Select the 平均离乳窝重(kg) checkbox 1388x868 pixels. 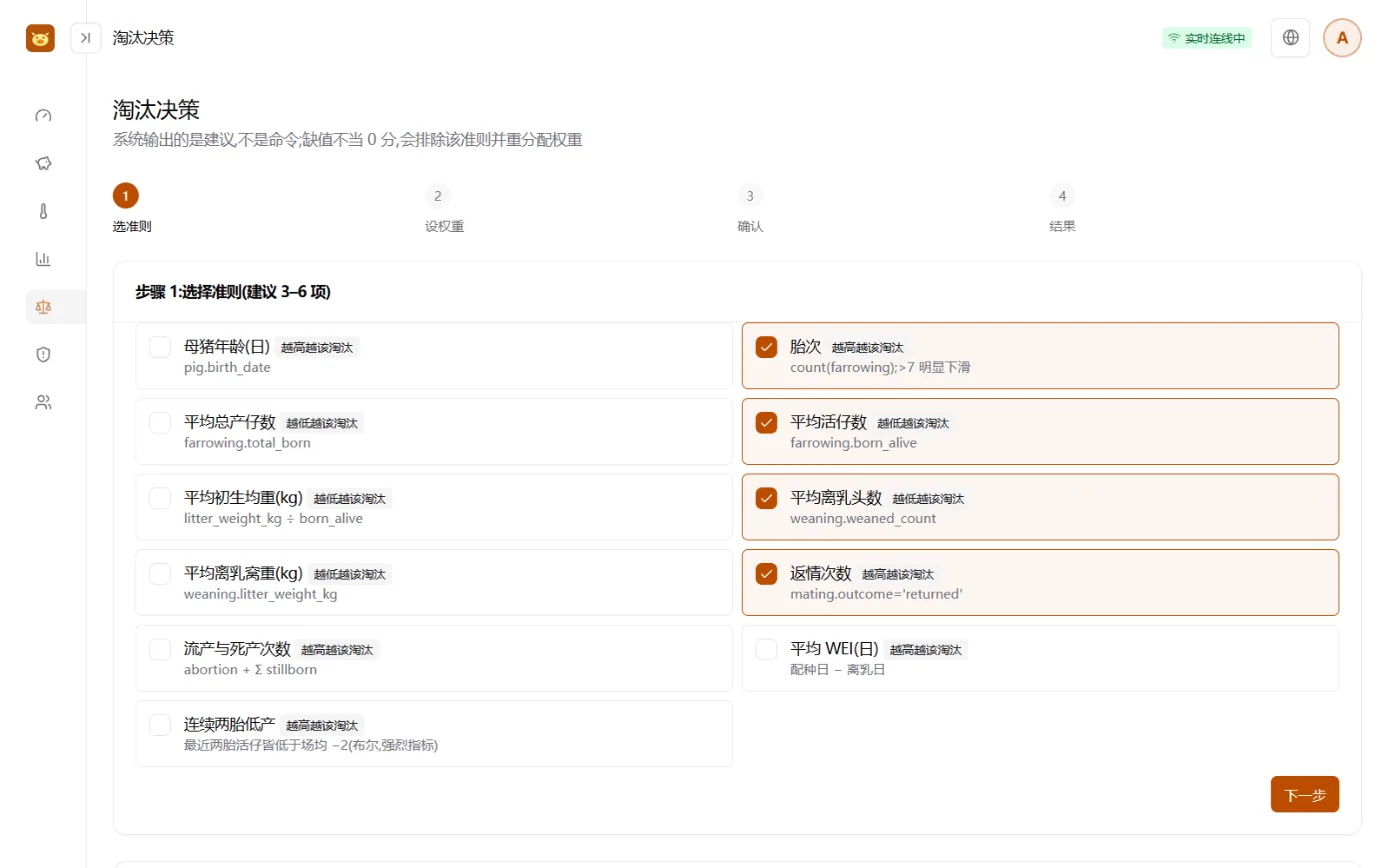click(160, 574)
